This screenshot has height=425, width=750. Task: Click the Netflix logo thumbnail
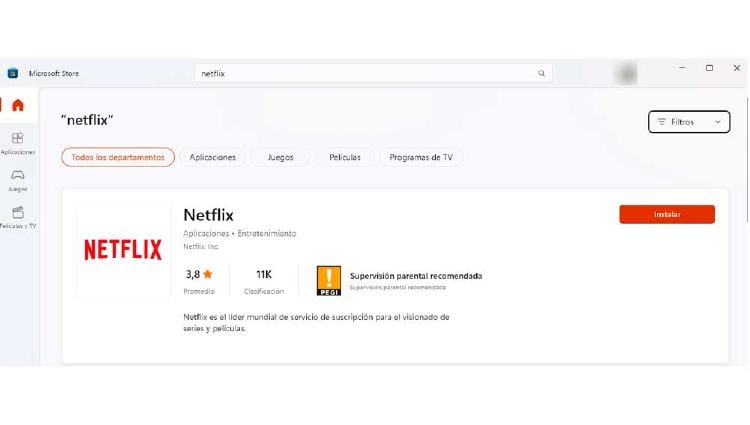(x=123, y=250)
